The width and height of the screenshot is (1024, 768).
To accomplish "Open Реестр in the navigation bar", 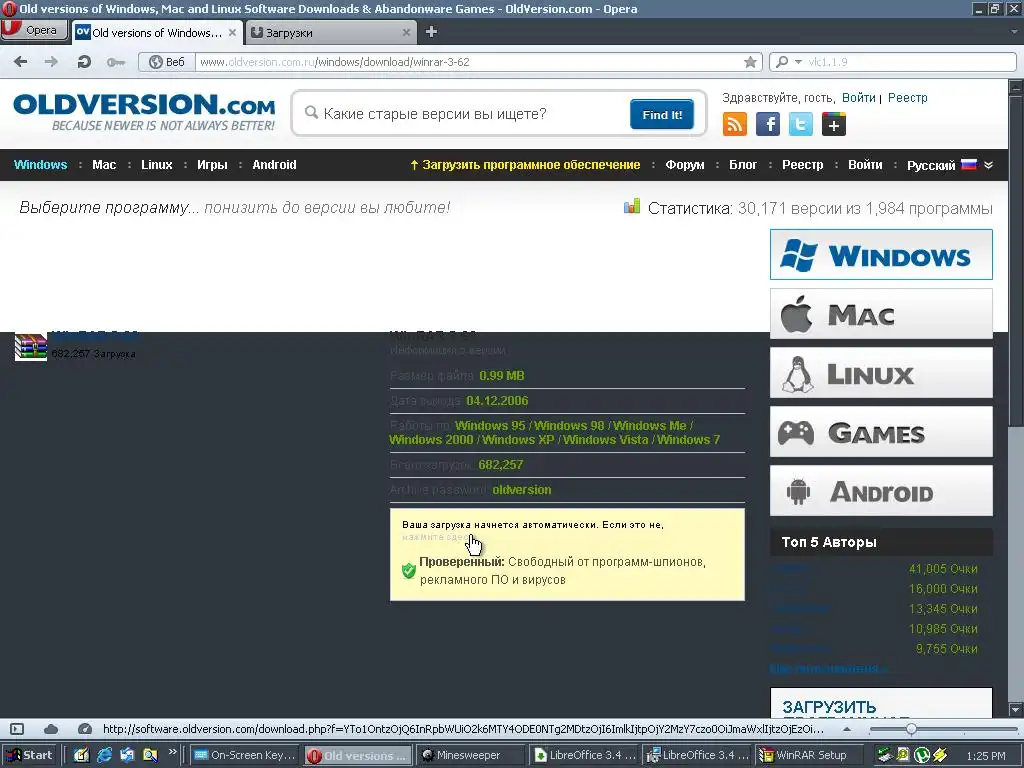I will click(x=803, y=165).
